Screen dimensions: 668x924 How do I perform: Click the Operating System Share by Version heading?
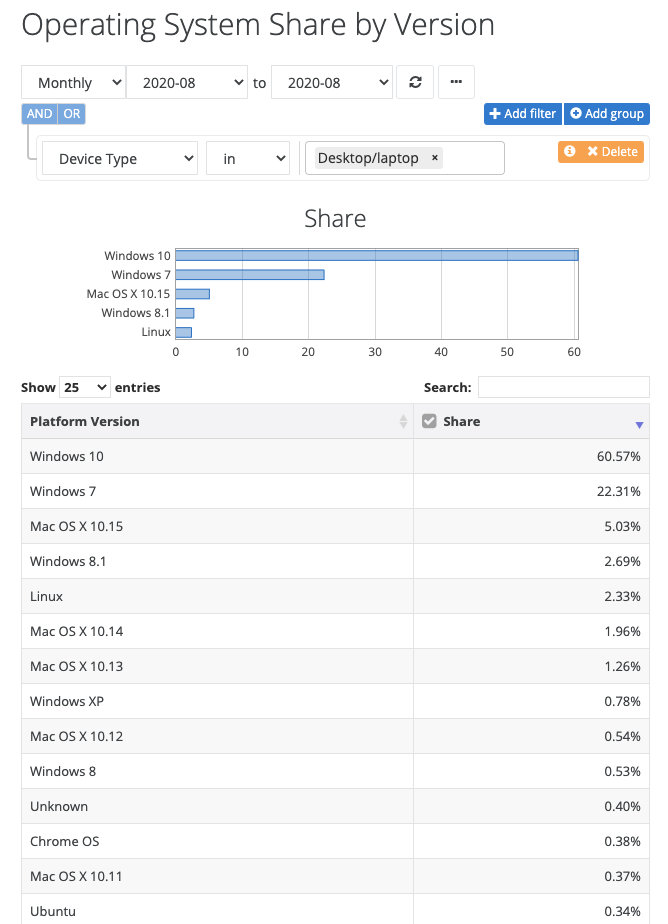coord(258,25)
